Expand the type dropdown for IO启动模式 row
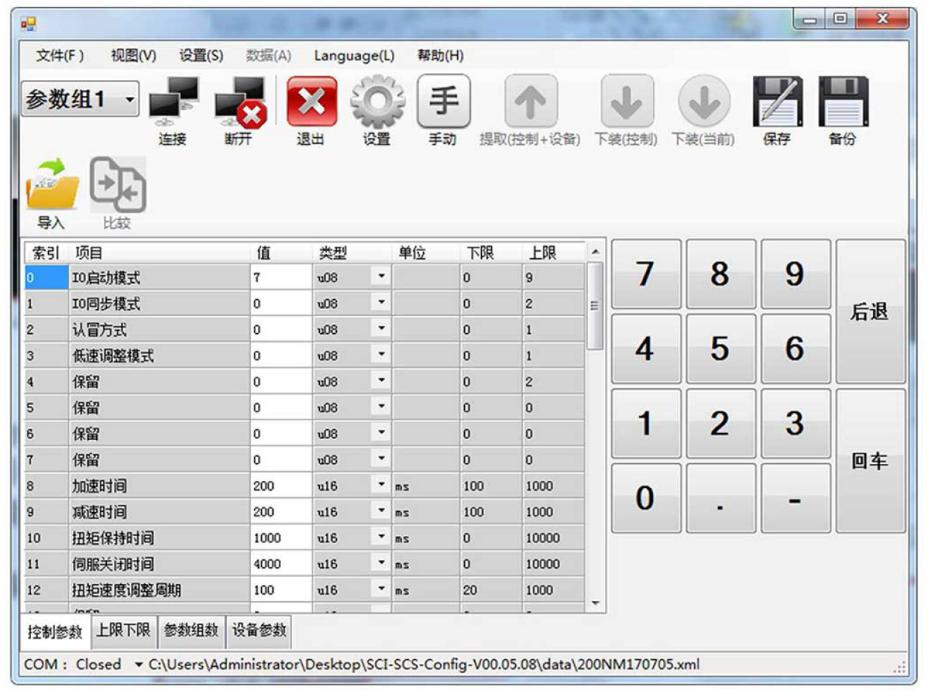 [x=381, y=277]
